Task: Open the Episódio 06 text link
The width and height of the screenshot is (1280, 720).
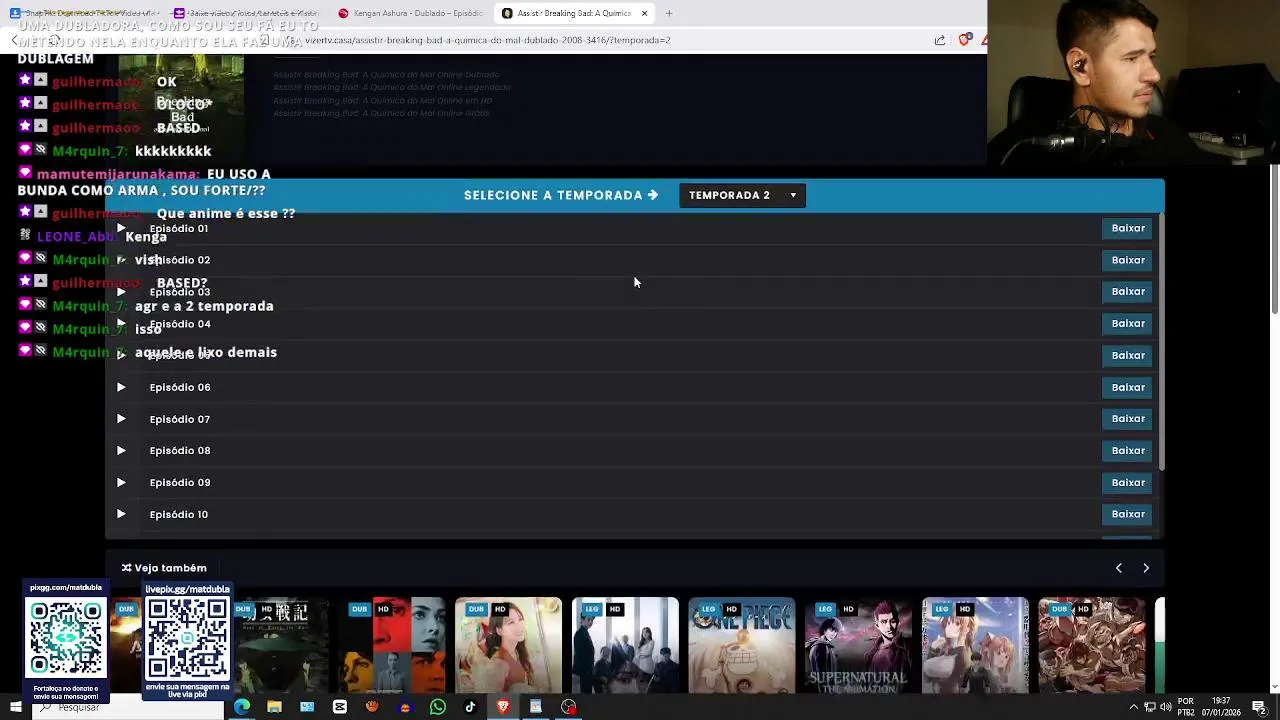Action: point(180,387)
